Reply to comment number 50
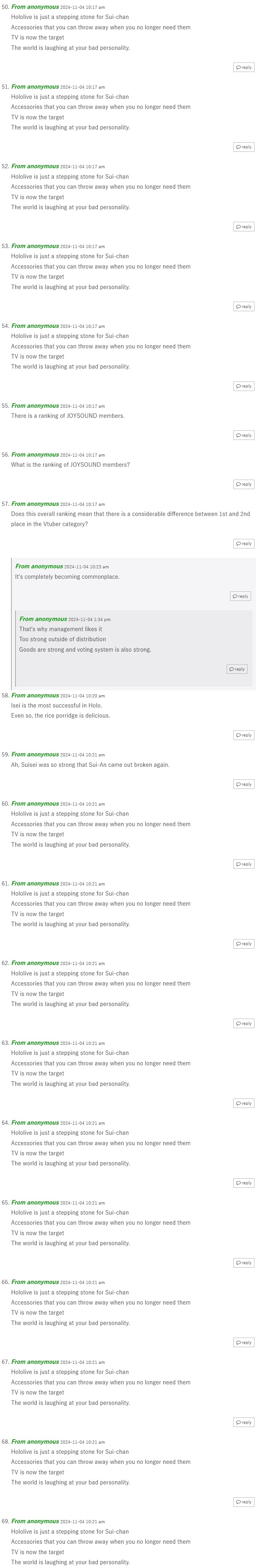This screenshot has width=257, height=1568. coord(244,68)
